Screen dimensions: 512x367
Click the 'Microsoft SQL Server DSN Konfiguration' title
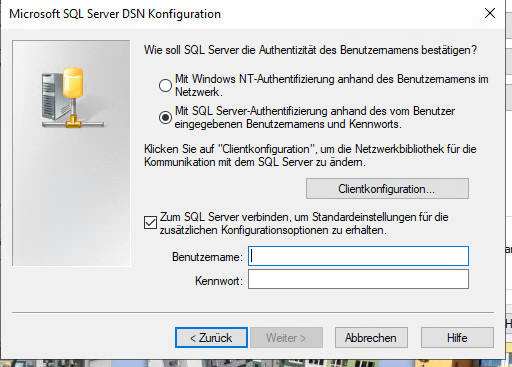click(115, 14)
